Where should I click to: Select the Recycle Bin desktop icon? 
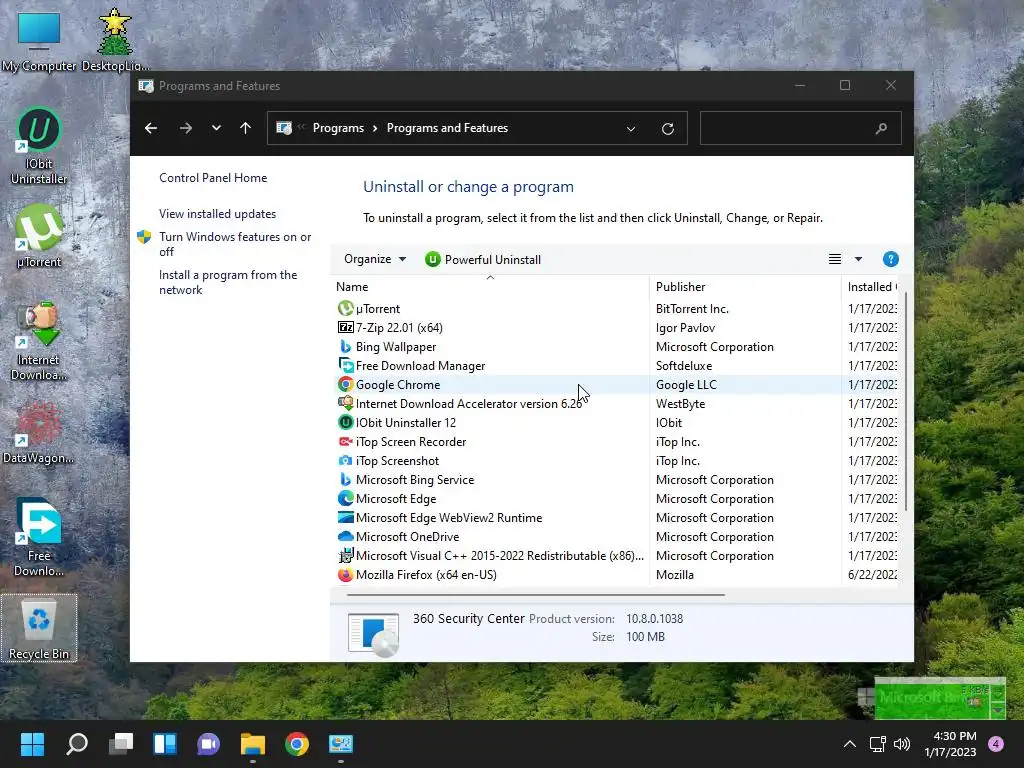(x=39, y=628)
